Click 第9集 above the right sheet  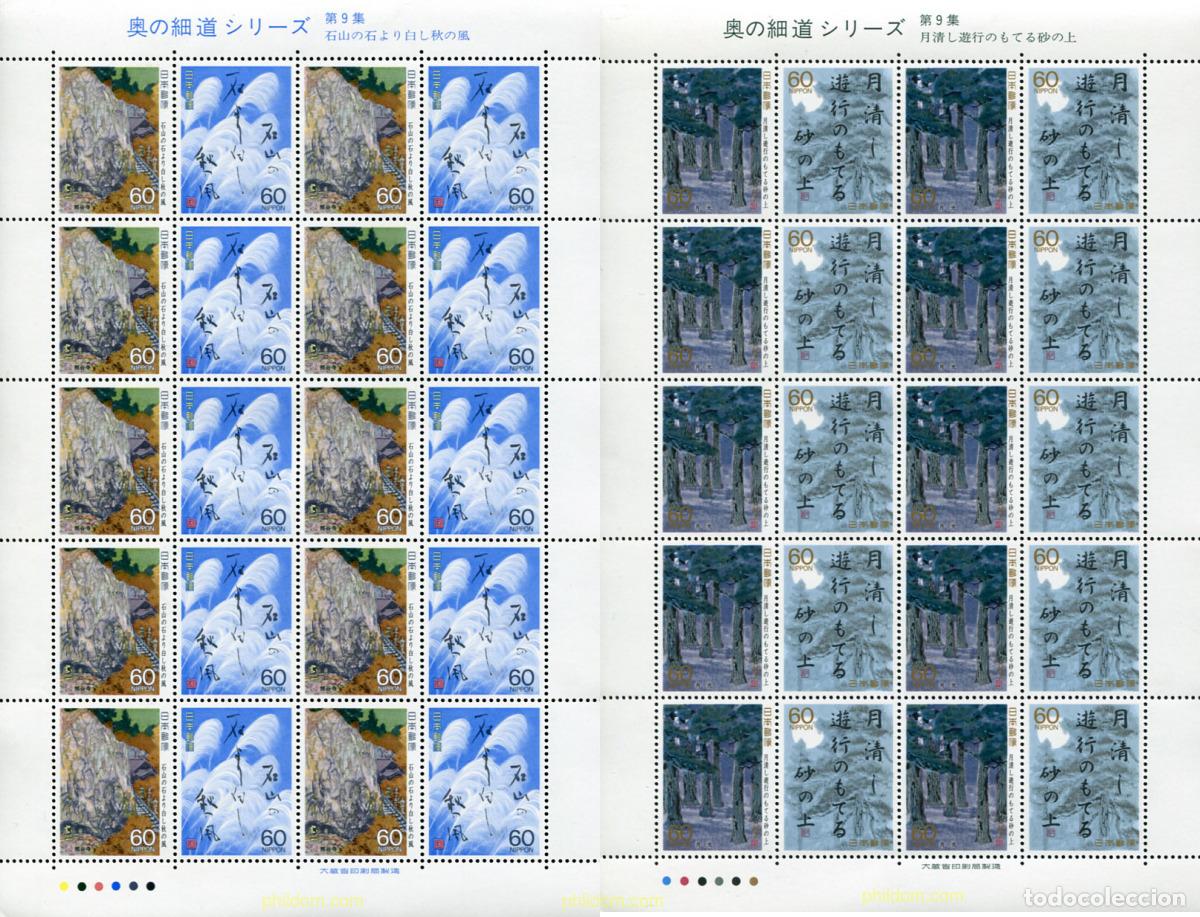(x=939, y=20)
